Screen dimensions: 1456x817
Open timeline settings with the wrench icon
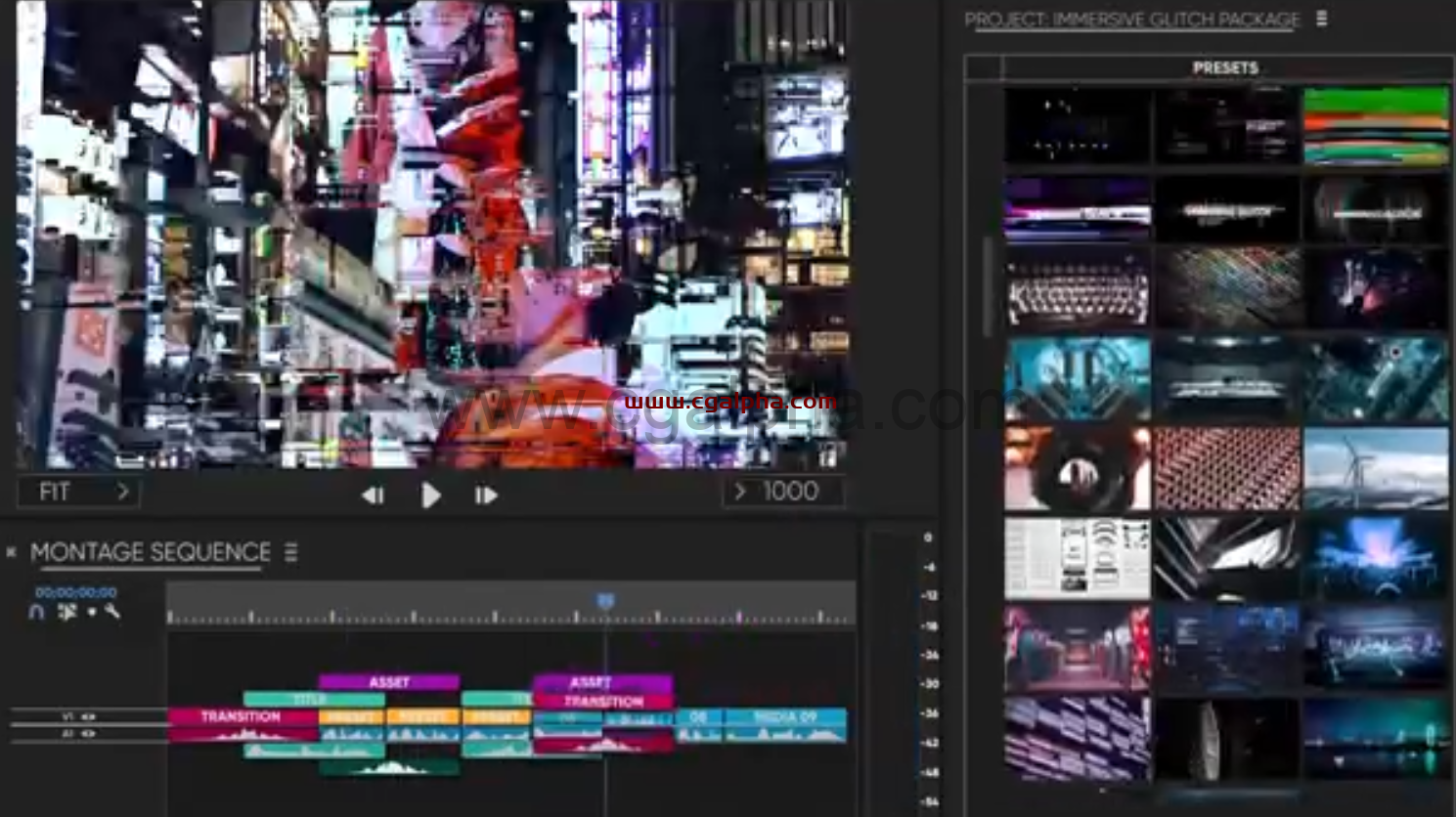coord(112,612)
